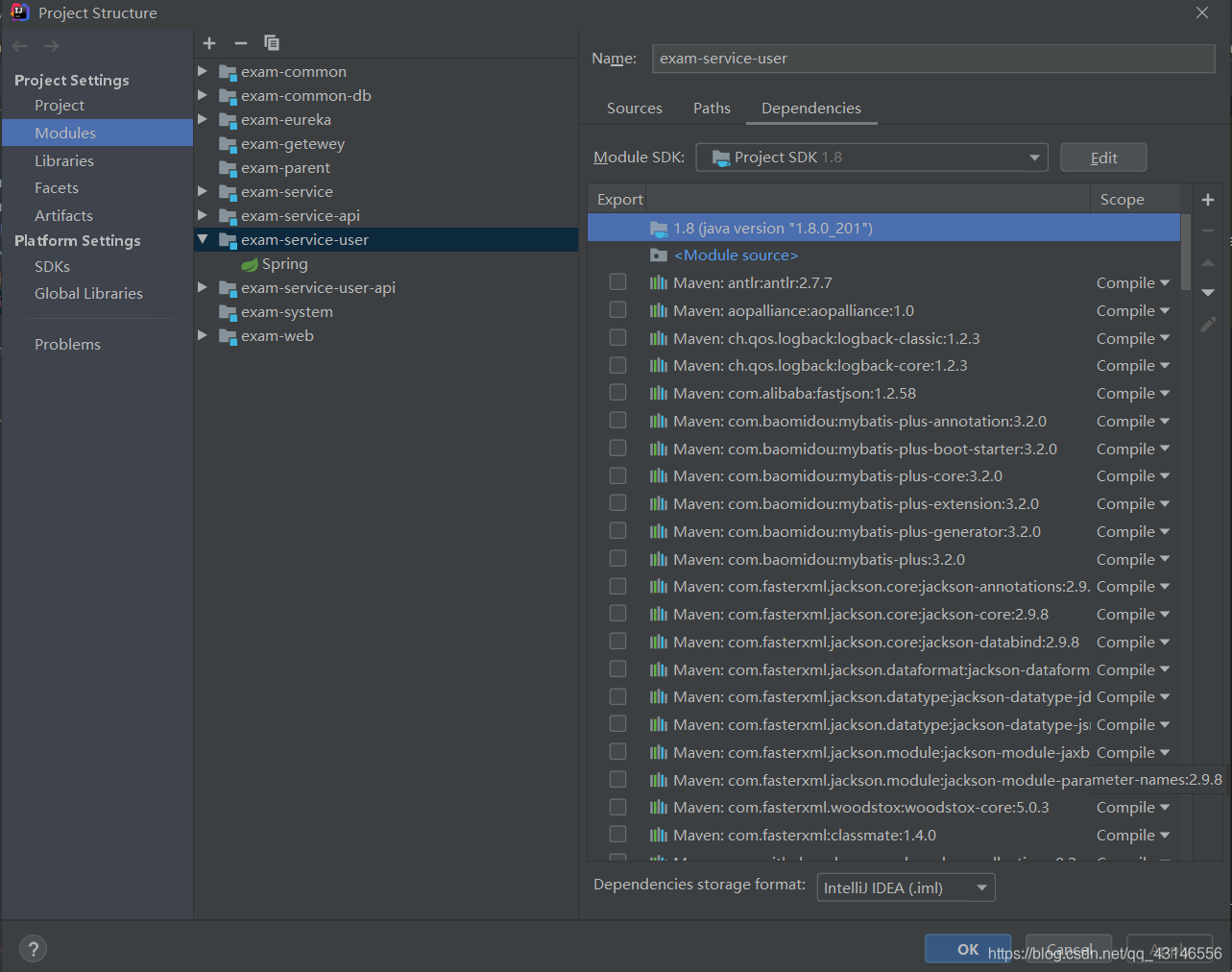Switch to the Sources tab
The image size is (1232, 972).
tap(635, 109)
